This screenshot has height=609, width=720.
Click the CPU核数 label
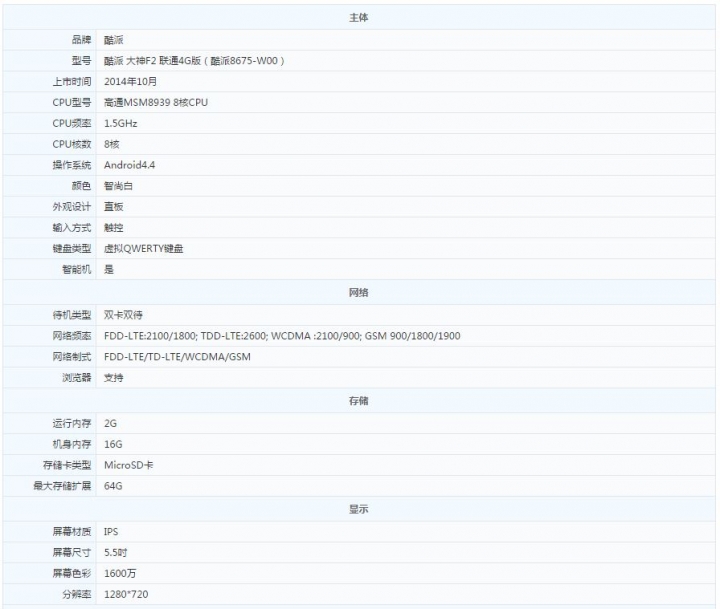(72, 144)
